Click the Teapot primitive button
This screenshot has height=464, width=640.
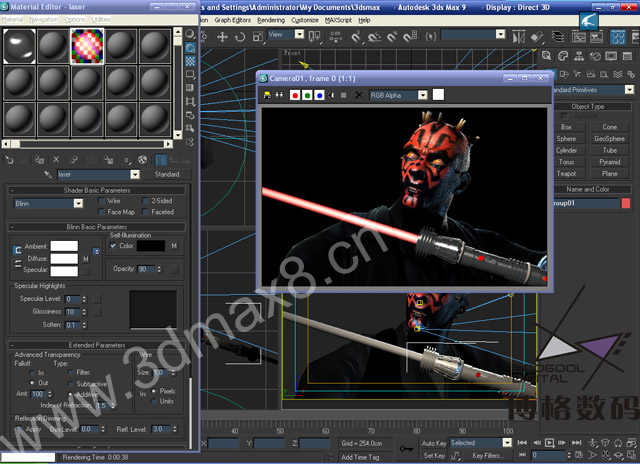click(566, 173)
